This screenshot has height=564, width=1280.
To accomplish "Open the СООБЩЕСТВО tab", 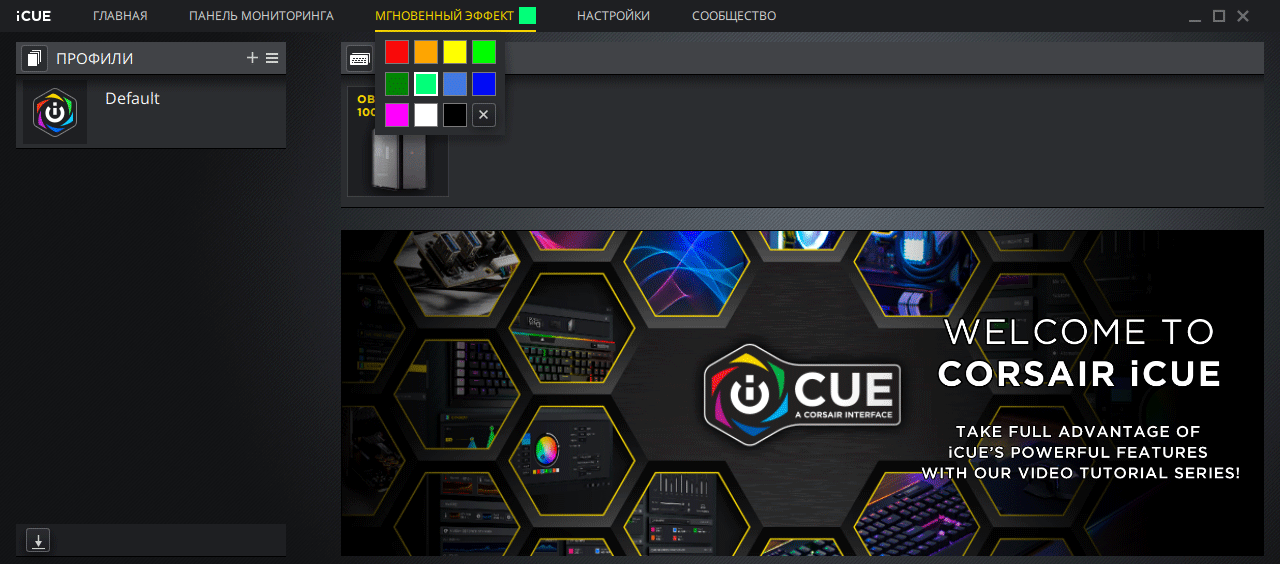I will pos(734,16).
